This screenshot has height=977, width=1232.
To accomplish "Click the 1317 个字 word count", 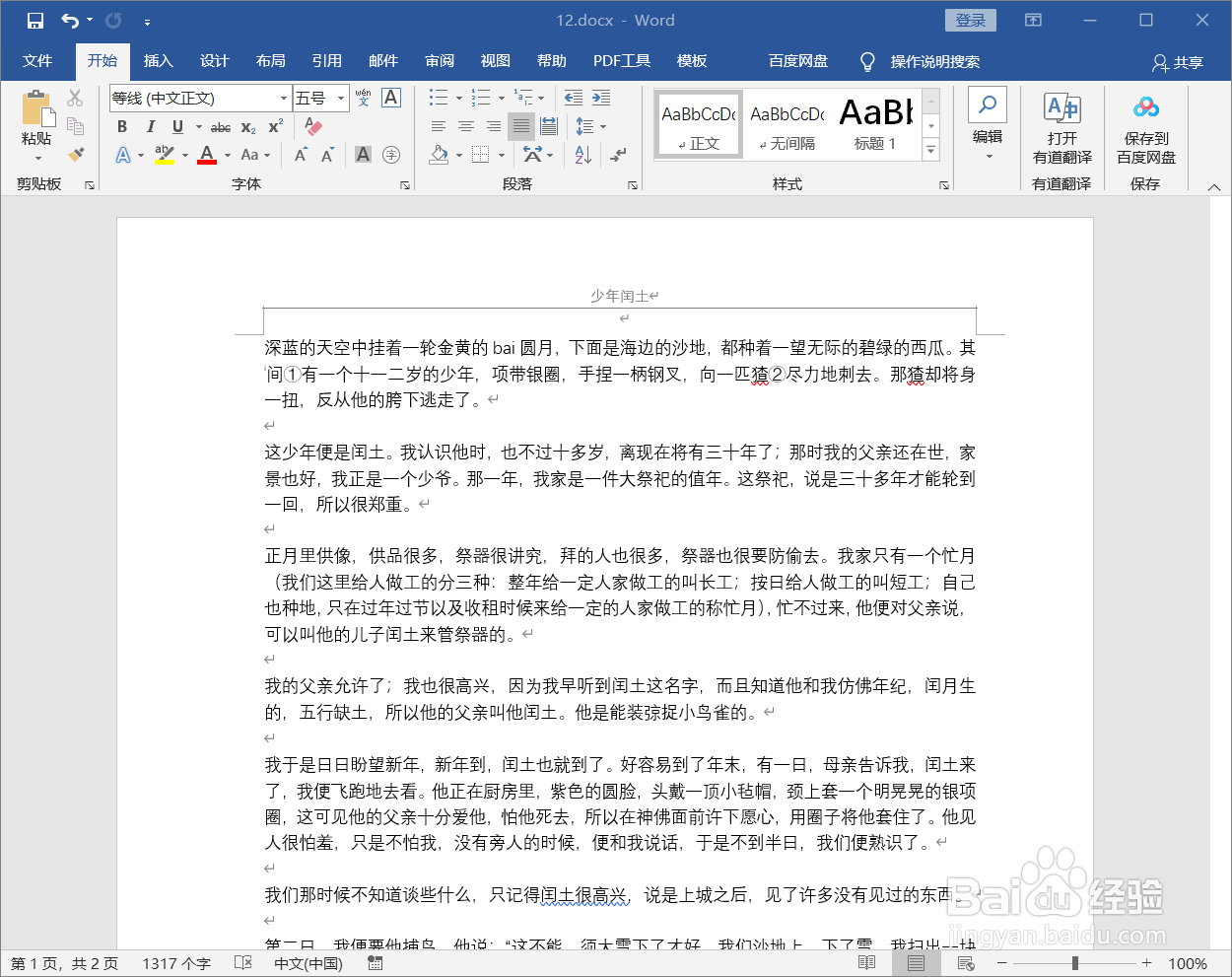I will click(x=176, y=963).
